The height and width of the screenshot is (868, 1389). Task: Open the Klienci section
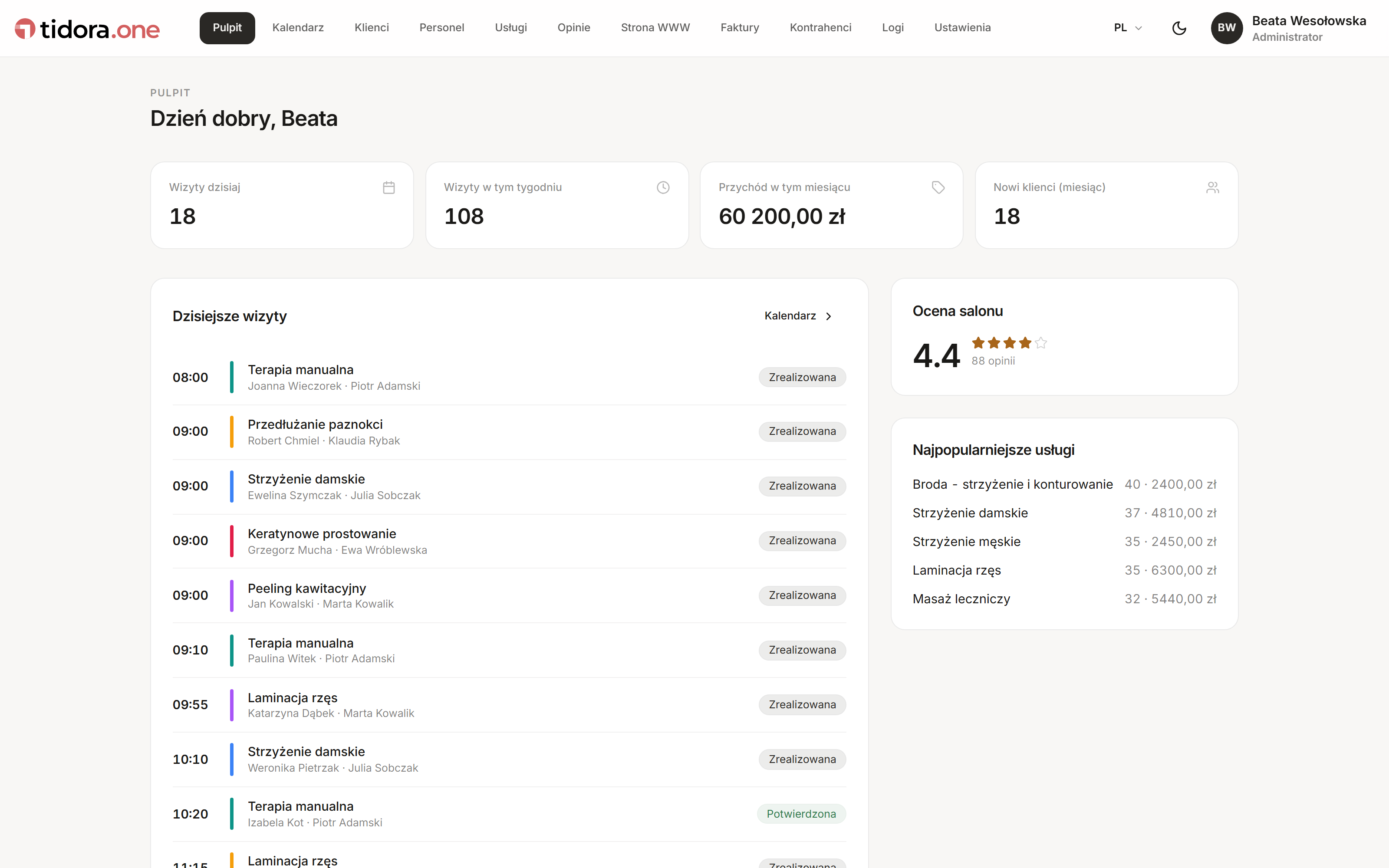click(372, 28)
